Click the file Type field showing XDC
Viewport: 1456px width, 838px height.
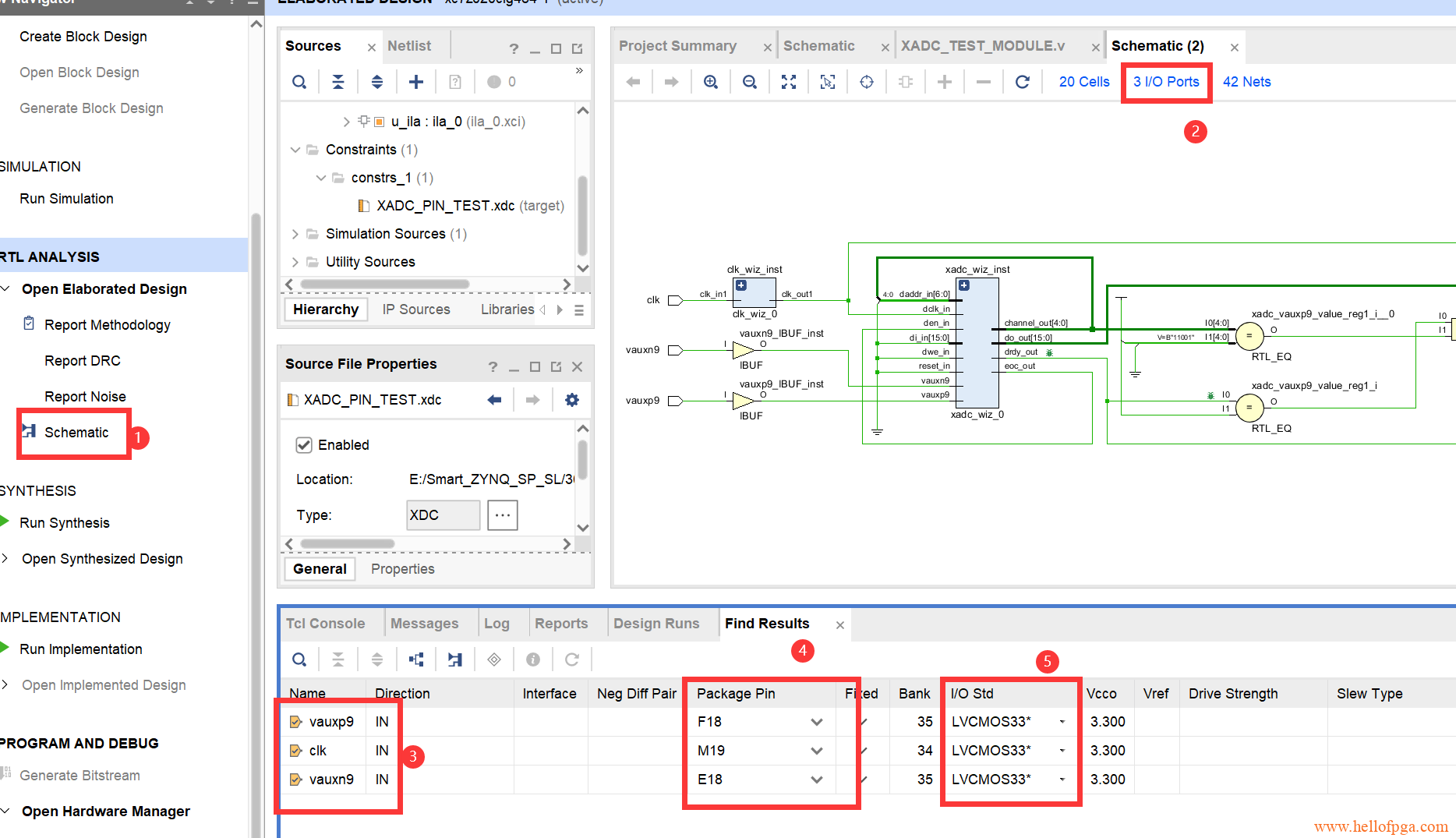(x=443, y=515)
